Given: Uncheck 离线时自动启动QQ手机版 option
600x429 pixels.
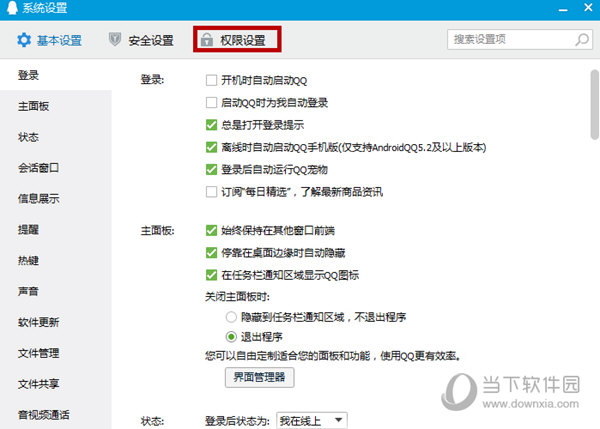Looking at the screenshot, I should pyautogui.click(x=211, y=147).
